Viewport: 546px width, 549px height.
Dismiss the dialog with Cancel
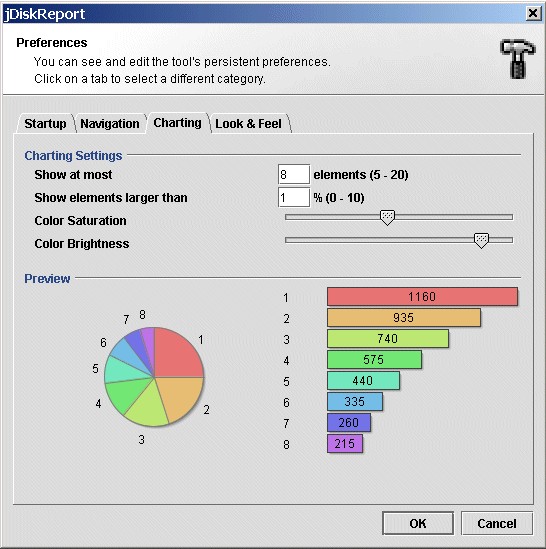(x=497, y=523)
